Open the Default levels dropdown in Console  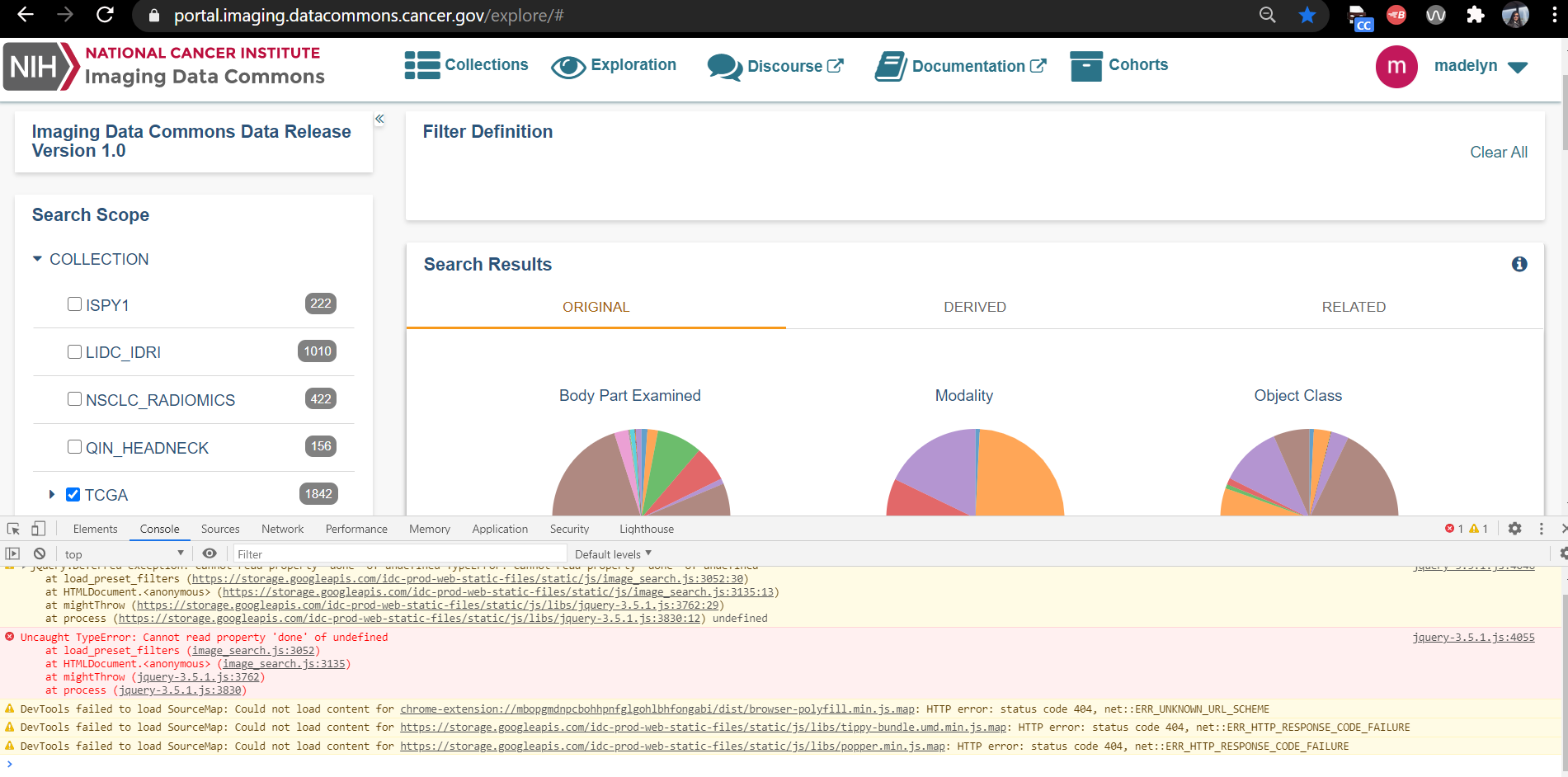coord(611,553)
